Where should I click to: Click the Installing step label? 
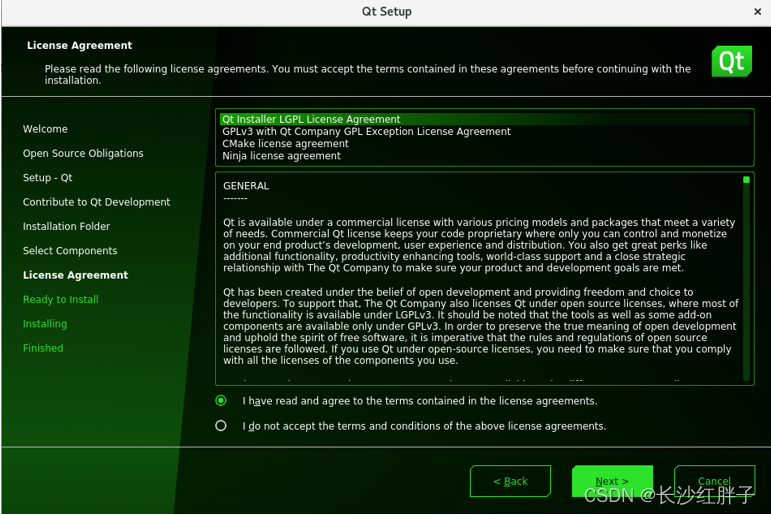45,324
